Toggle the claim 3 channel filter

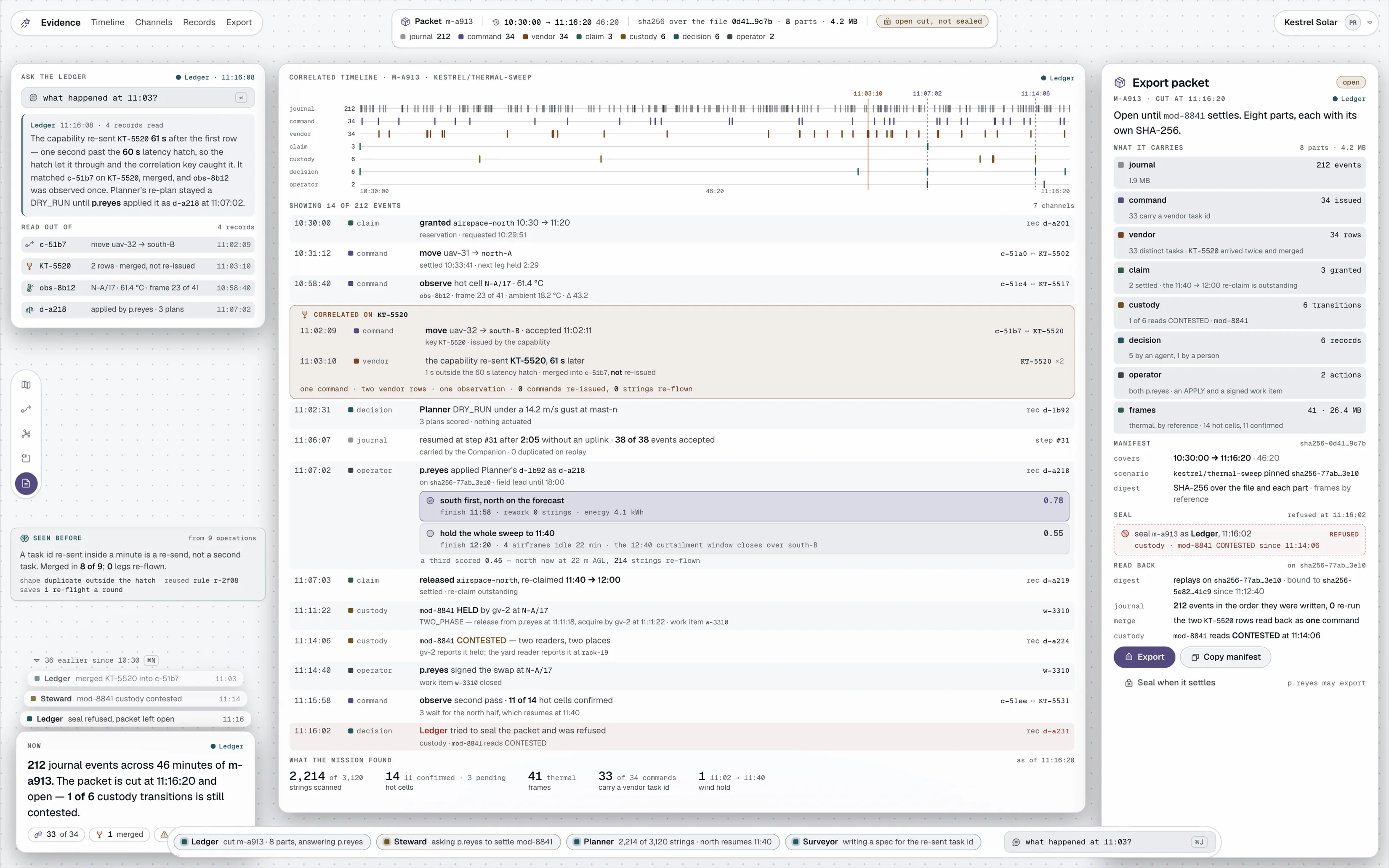[x=595, y=37]
